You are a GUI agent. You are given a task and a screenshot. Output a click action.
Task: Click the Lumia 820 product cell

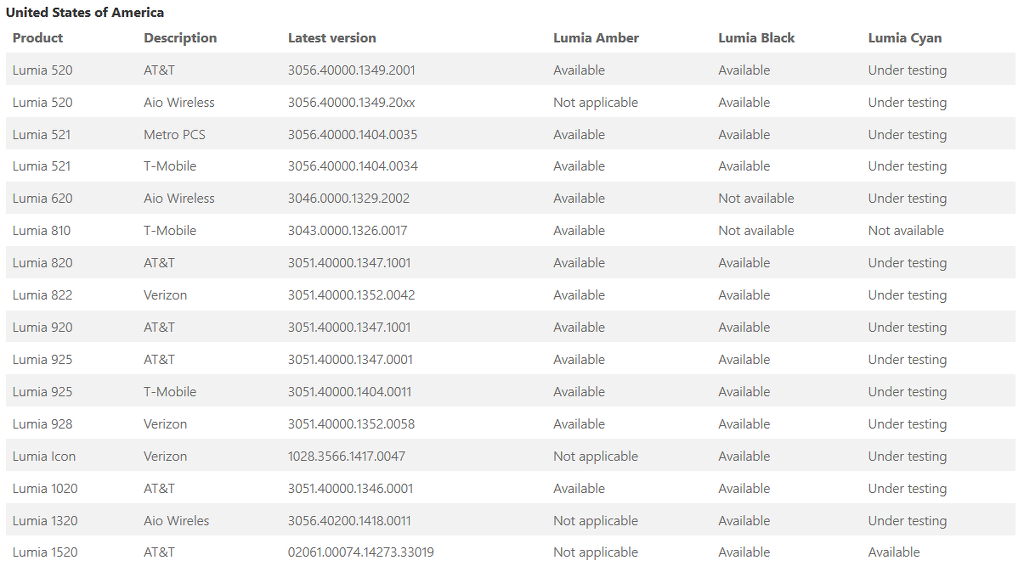click(42, 262)
